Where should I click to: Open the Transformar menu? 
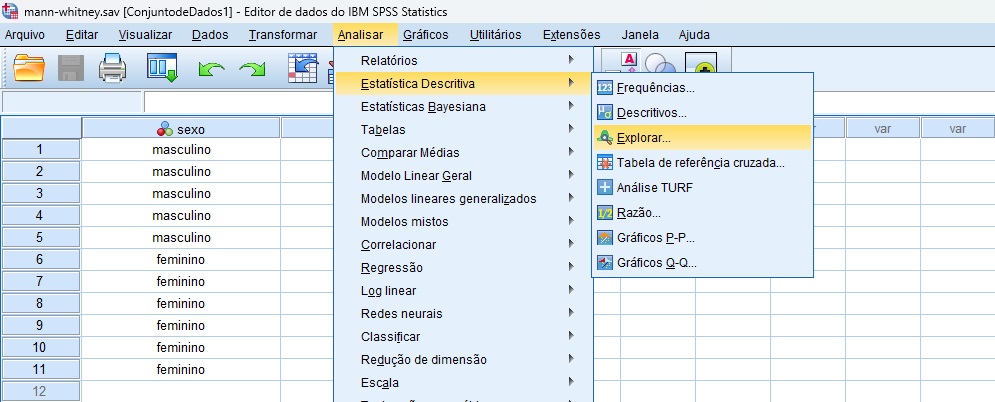(x=283, y=35)
